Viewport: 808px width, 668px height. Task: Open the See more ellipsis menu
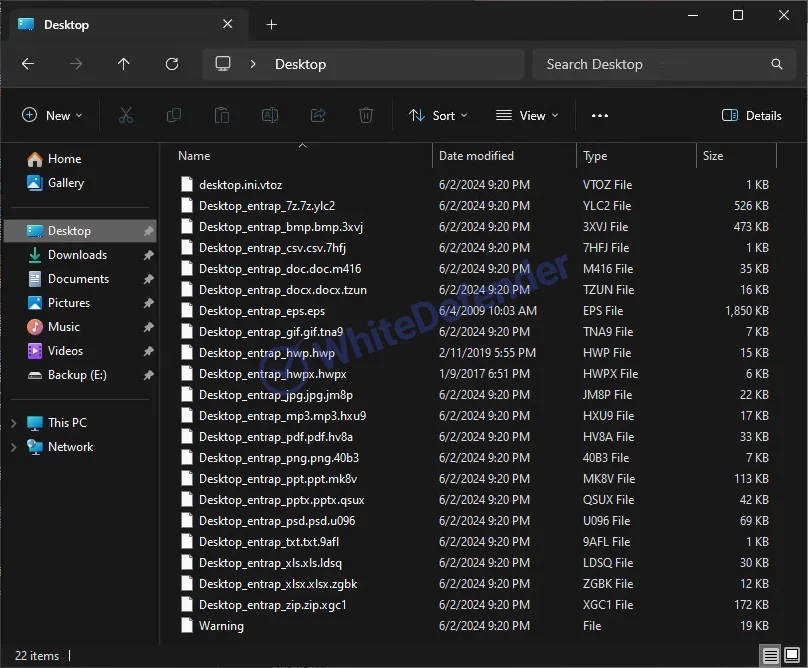[600, 116]
